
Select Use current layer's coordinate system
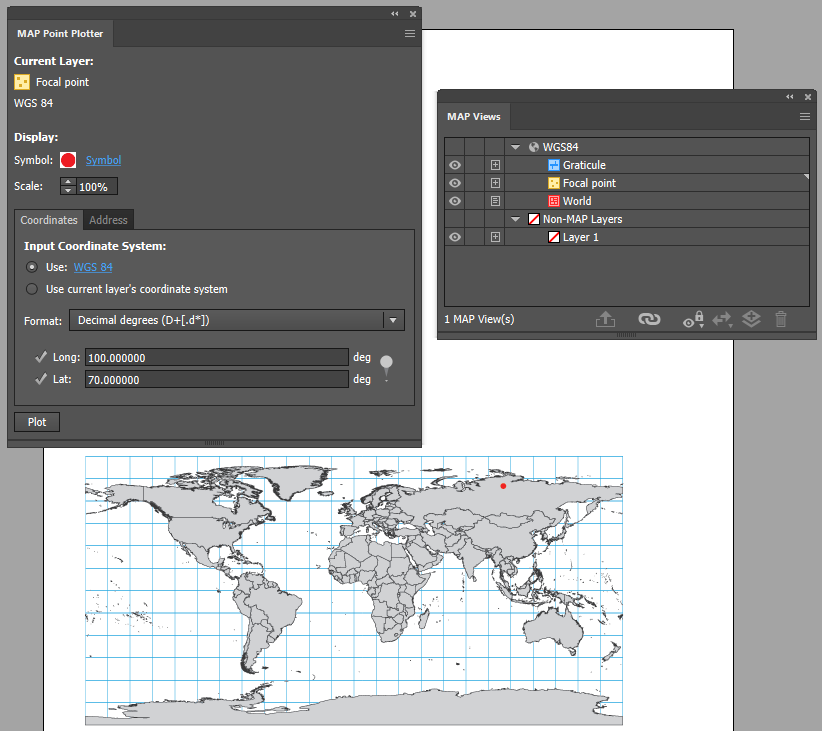click(x=32, y=289)
